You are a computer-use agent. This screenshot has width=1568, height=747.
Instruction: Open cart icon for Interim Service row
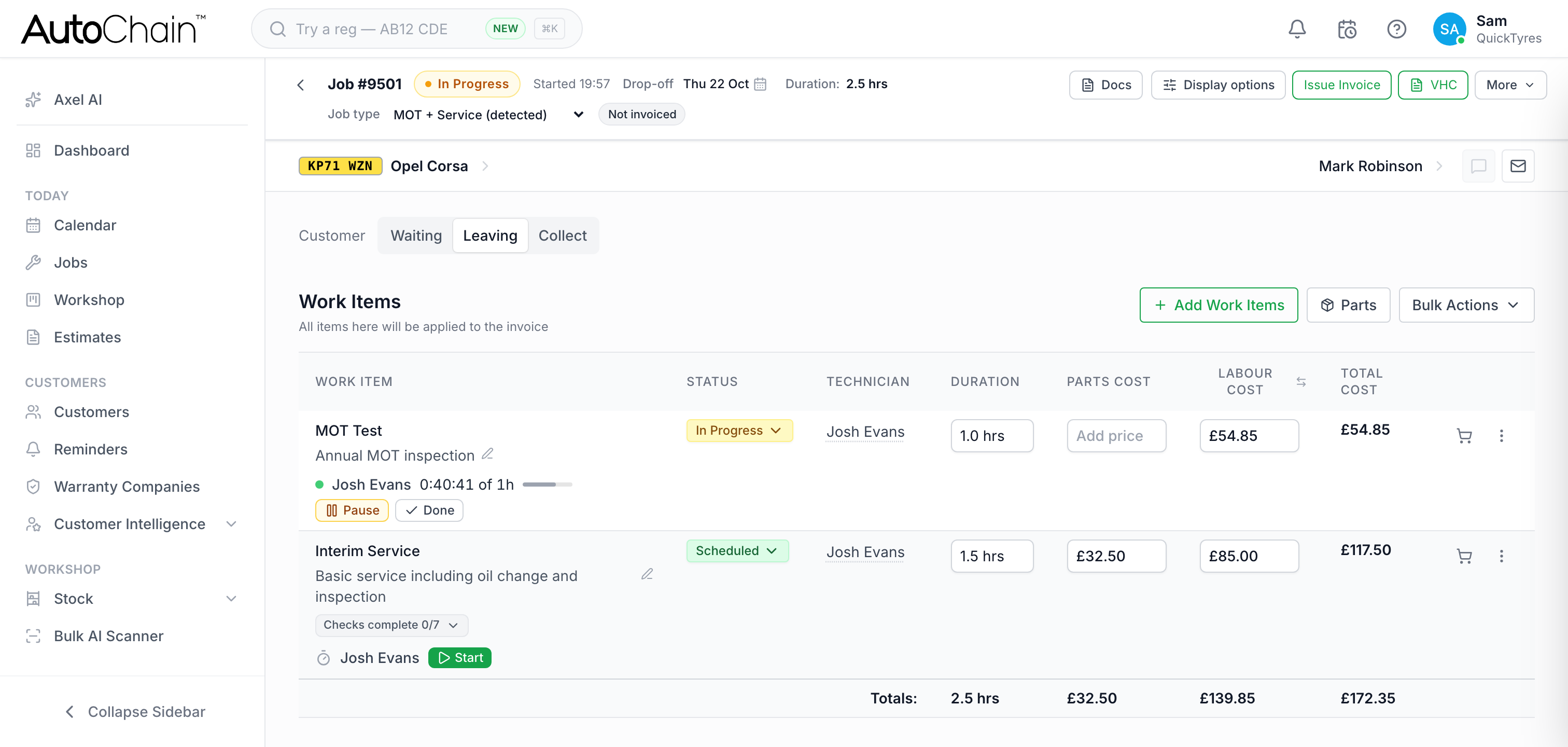point(1464,556)
